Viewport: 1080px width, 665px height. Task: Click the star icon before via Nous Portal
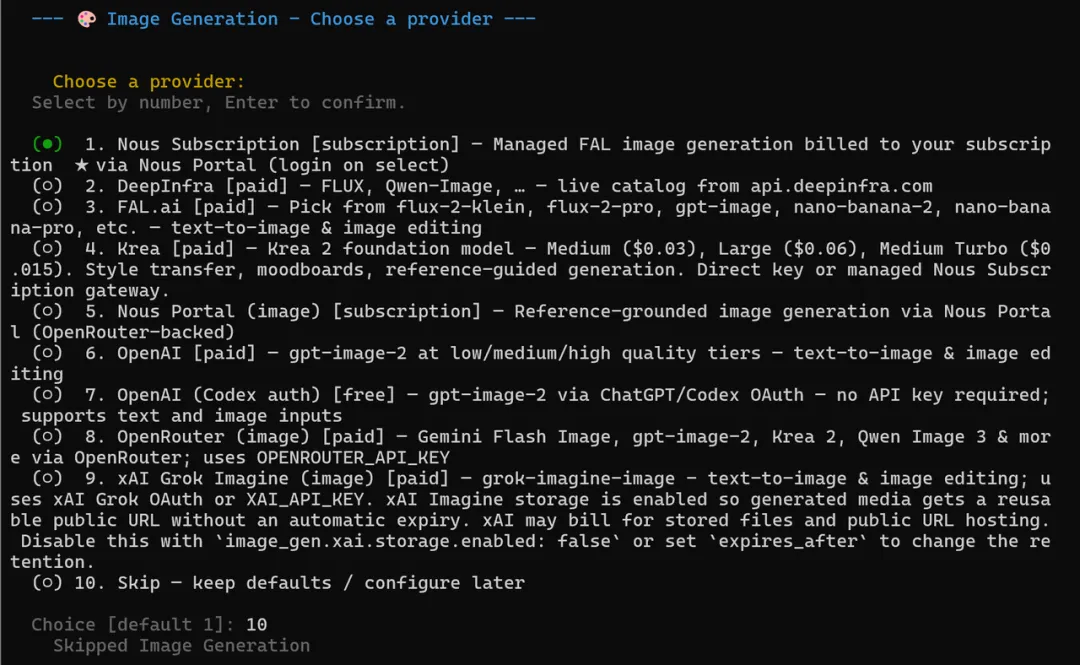[x=81, y=165]
